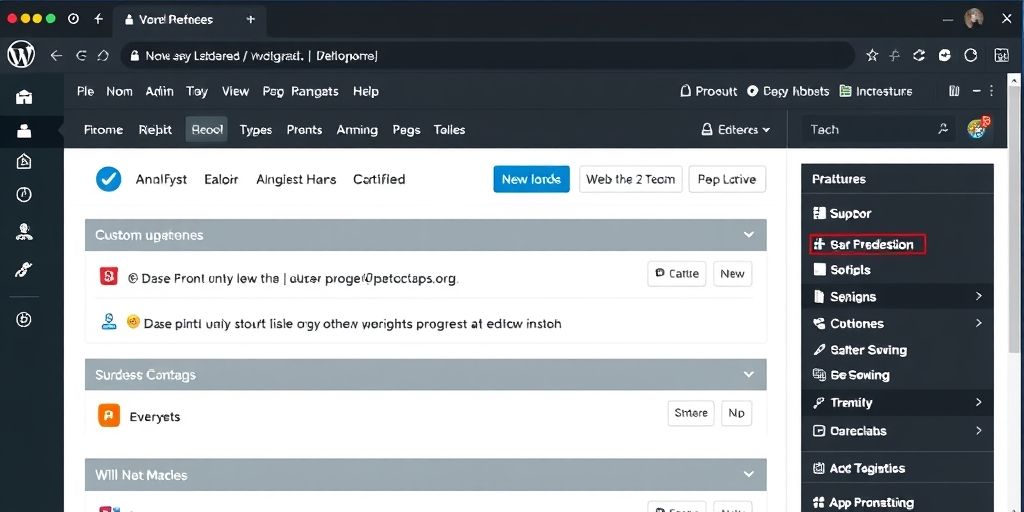Expand the Tremity submenu arrow
The width and height of the screenshot is (1024, 512).
978,403
